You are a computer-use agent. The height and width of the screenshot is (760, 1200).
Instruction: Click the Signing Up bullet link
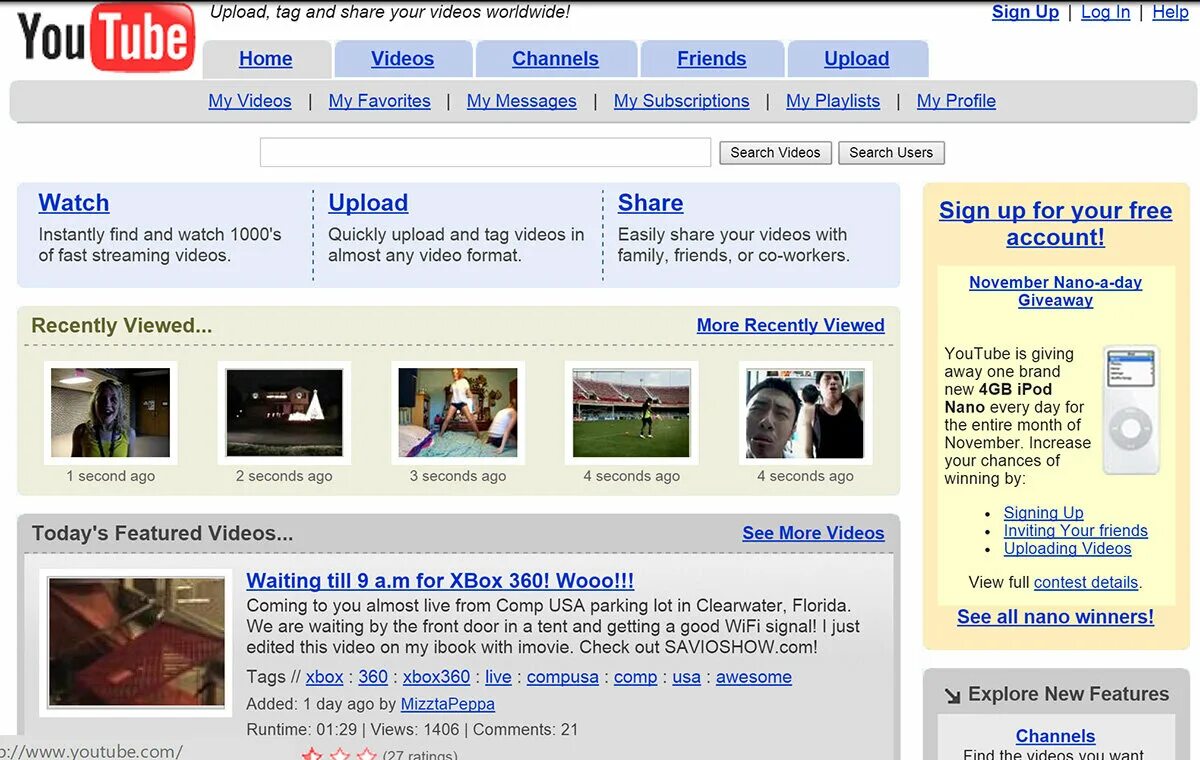(1044, 513)
